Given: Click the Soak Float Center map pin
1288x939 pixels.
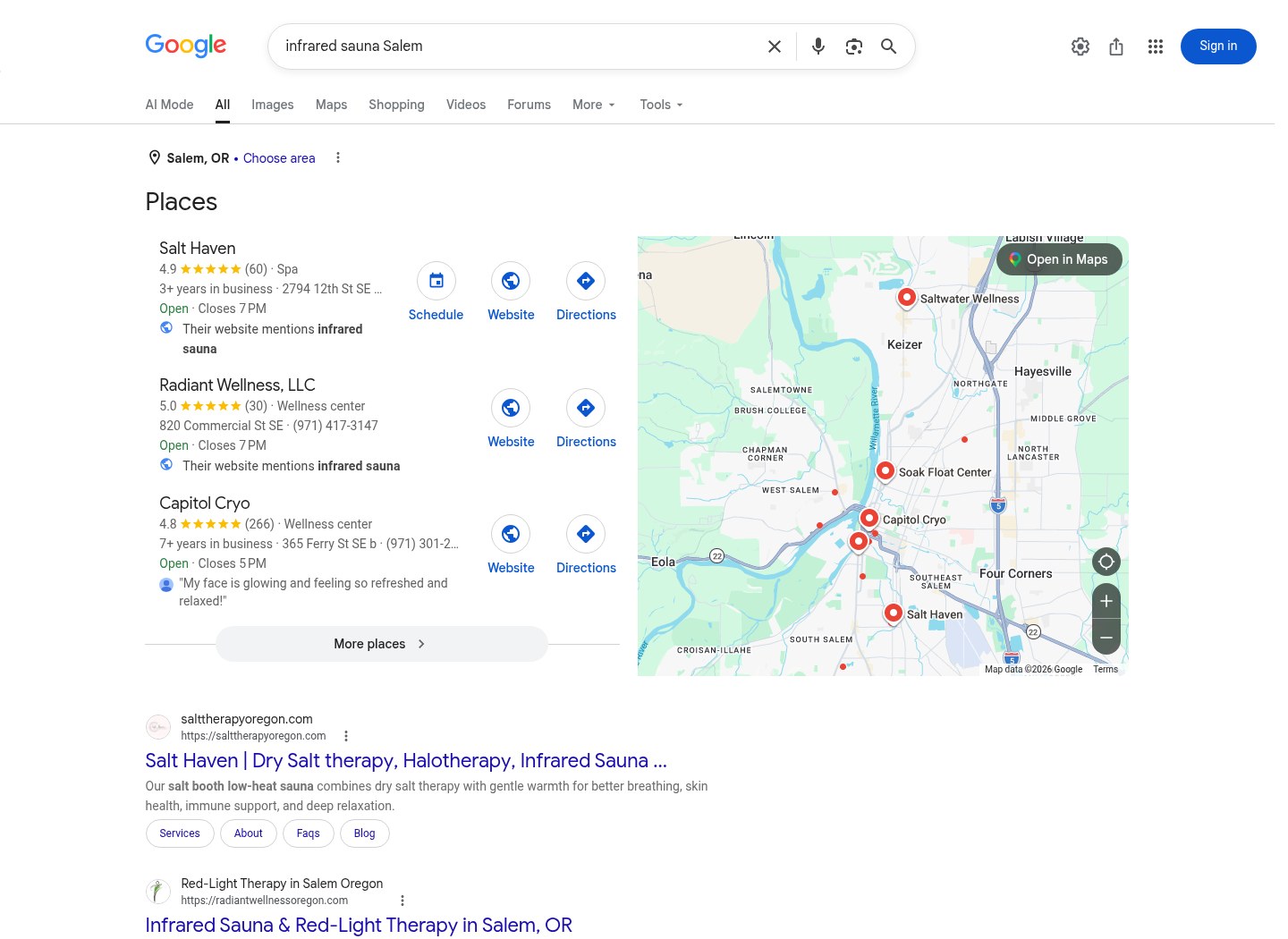Looking at the screenshot, I should coord(885,471).
